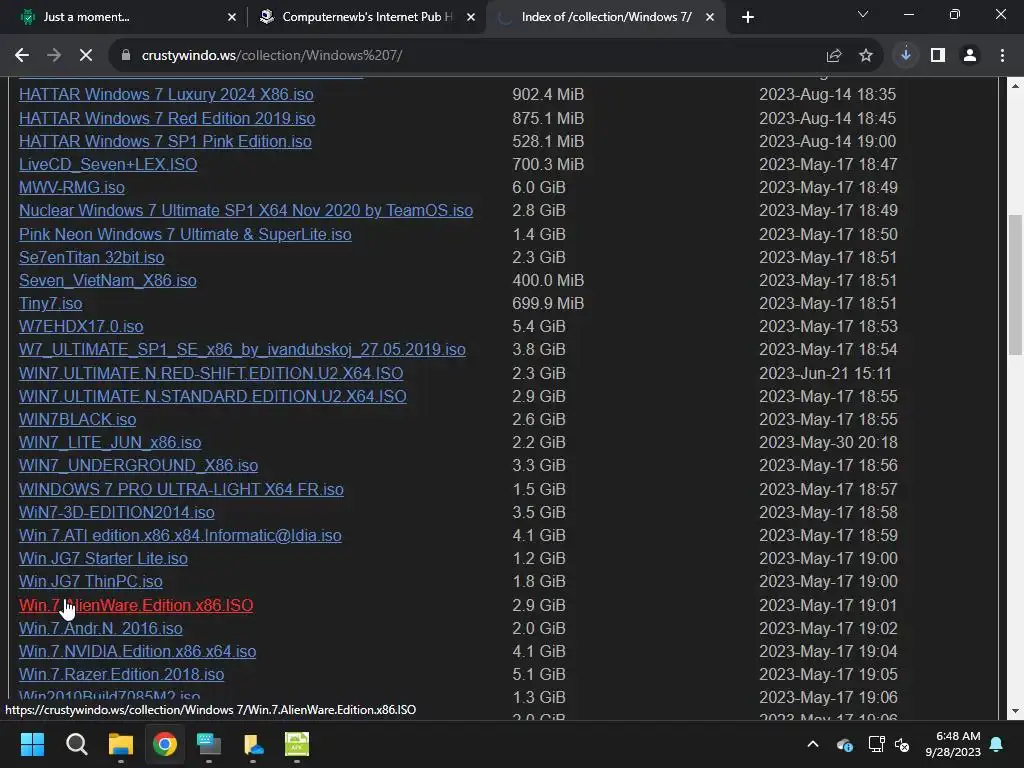
Task: Open the Win JG7 ThinPC.iso link
Action: 91,582
